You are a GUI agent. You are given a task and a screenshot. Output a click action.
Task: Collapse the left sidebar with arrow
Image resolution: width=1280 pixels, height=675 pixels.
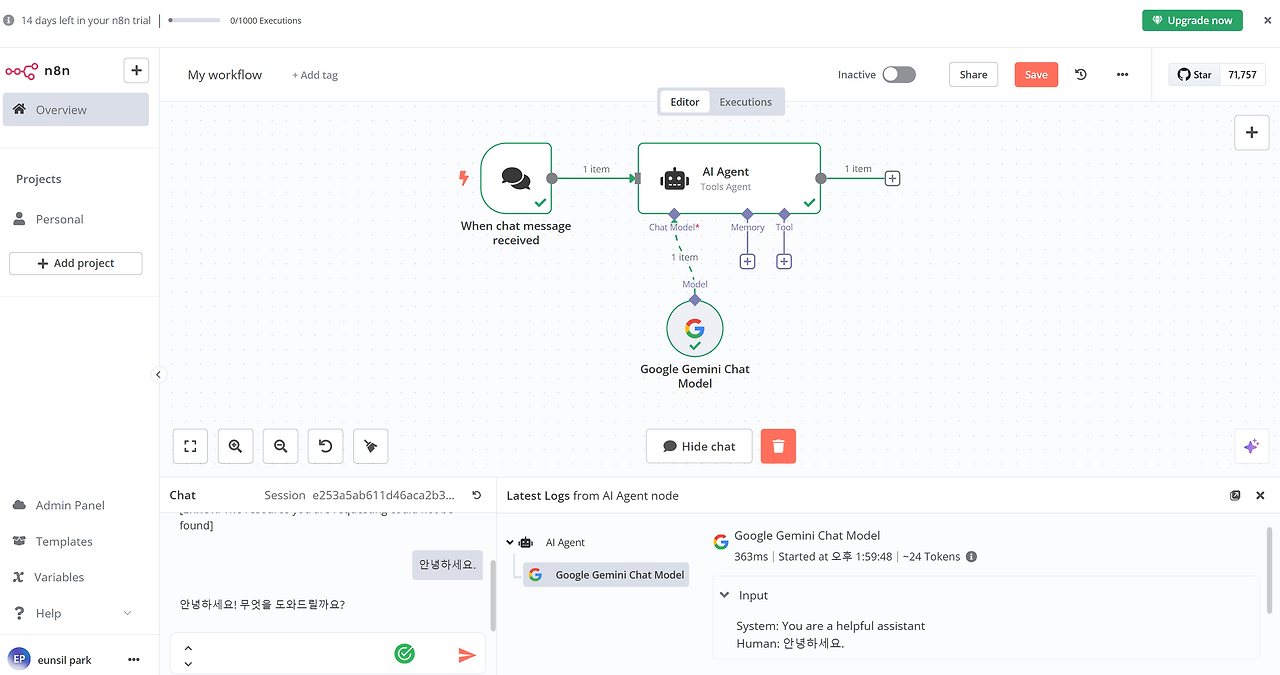(158, 374)
